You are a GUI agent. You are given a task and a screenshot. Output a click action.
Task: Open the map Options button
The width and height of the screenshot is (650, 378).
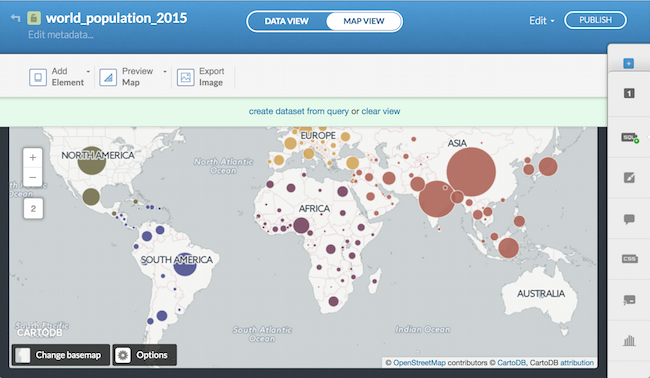(145, 355)
